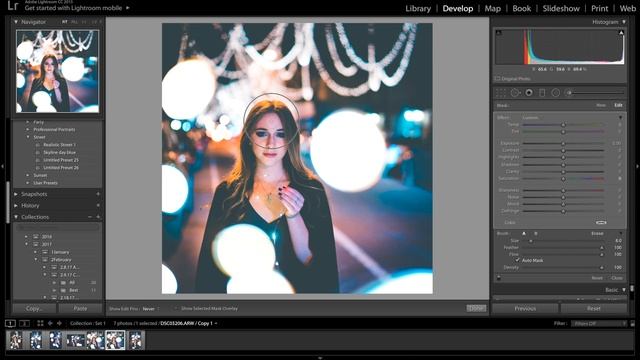Collapse the Collections panel

pos(16,217)
